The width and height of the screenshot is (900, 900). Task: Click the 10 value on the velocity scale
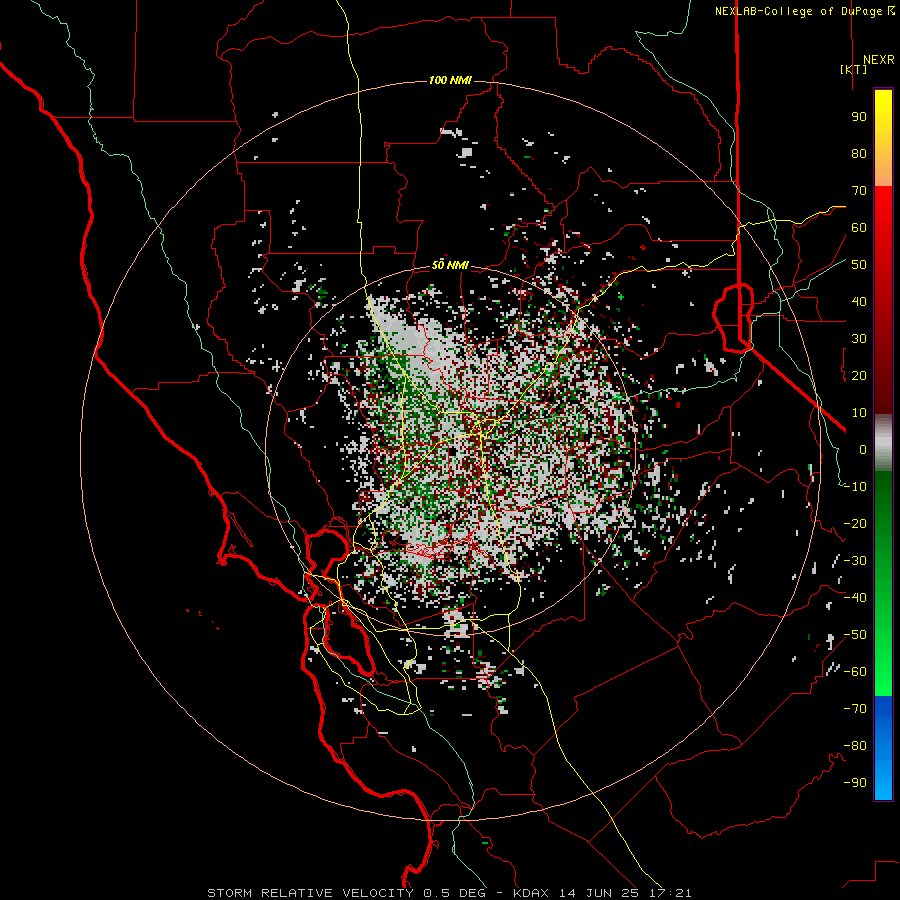pyautogui.click(x=859, y=413)
